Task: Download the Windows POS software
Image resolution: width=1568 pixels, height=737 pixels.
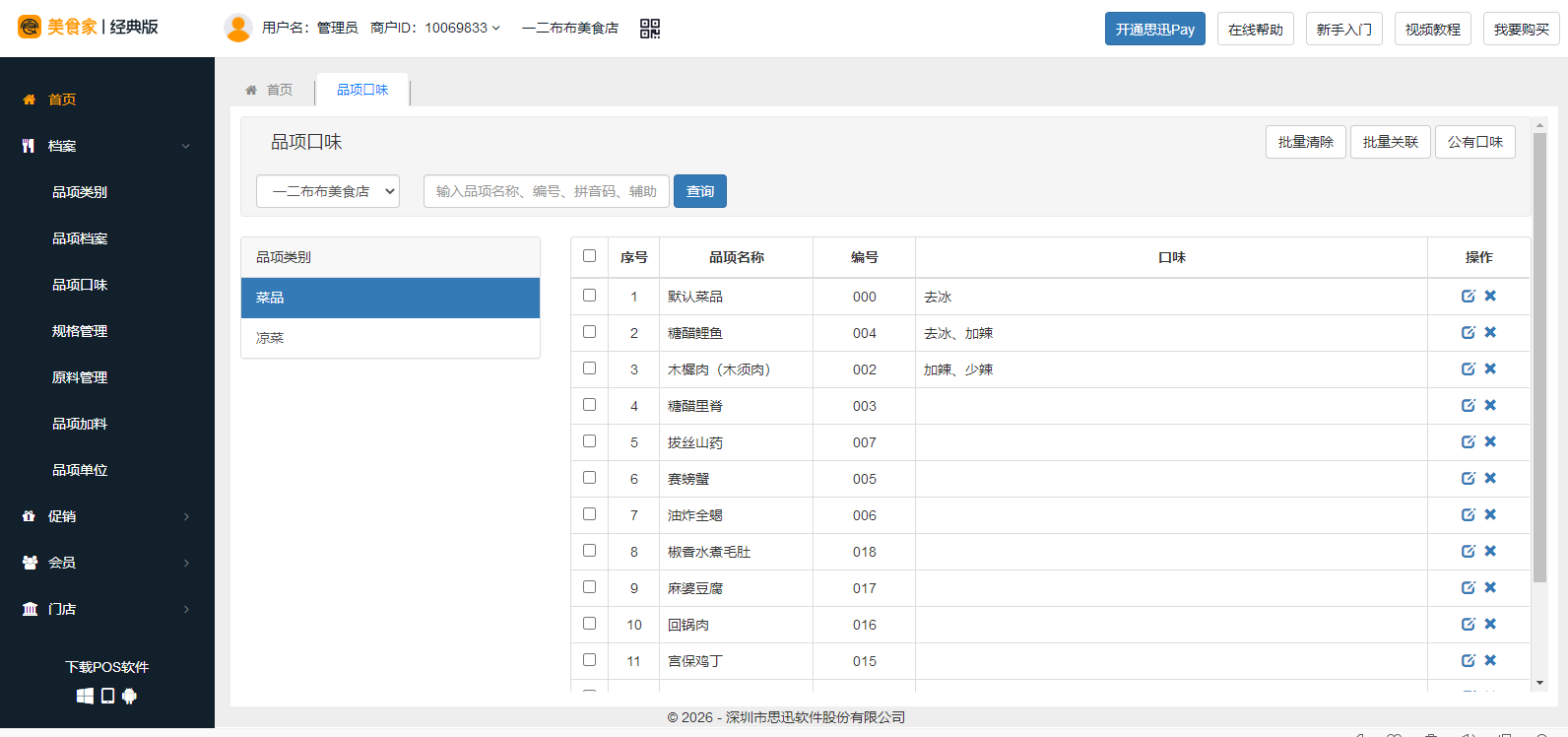Action: click(86, 696)
